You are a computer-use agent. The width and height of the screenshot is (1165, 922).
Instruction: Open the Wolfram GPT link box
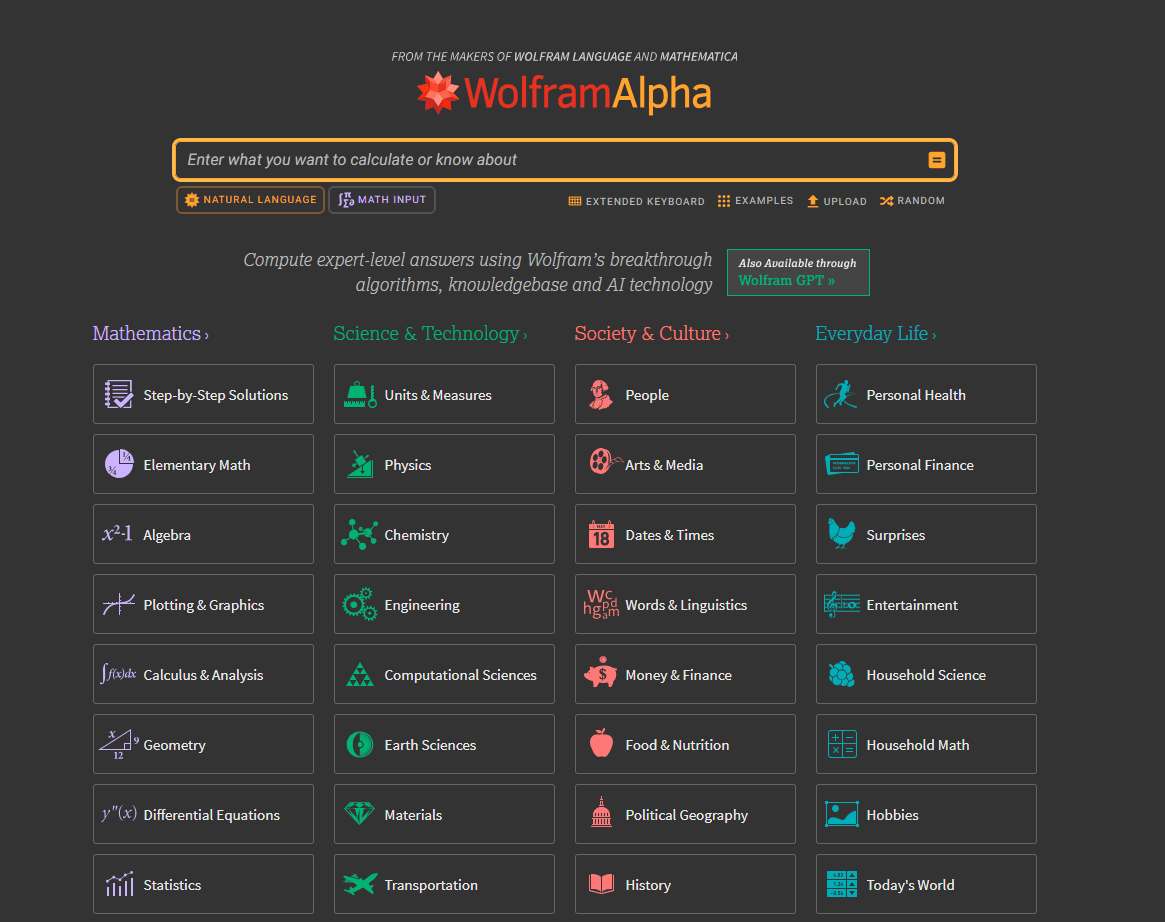[798, 272]
